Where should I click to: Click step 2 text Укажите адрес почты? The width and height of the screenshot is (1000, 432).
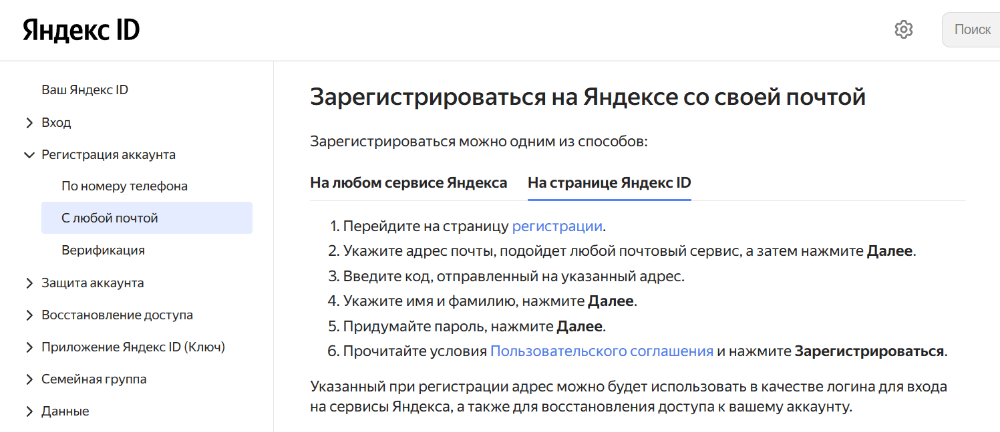click(629, 251)
